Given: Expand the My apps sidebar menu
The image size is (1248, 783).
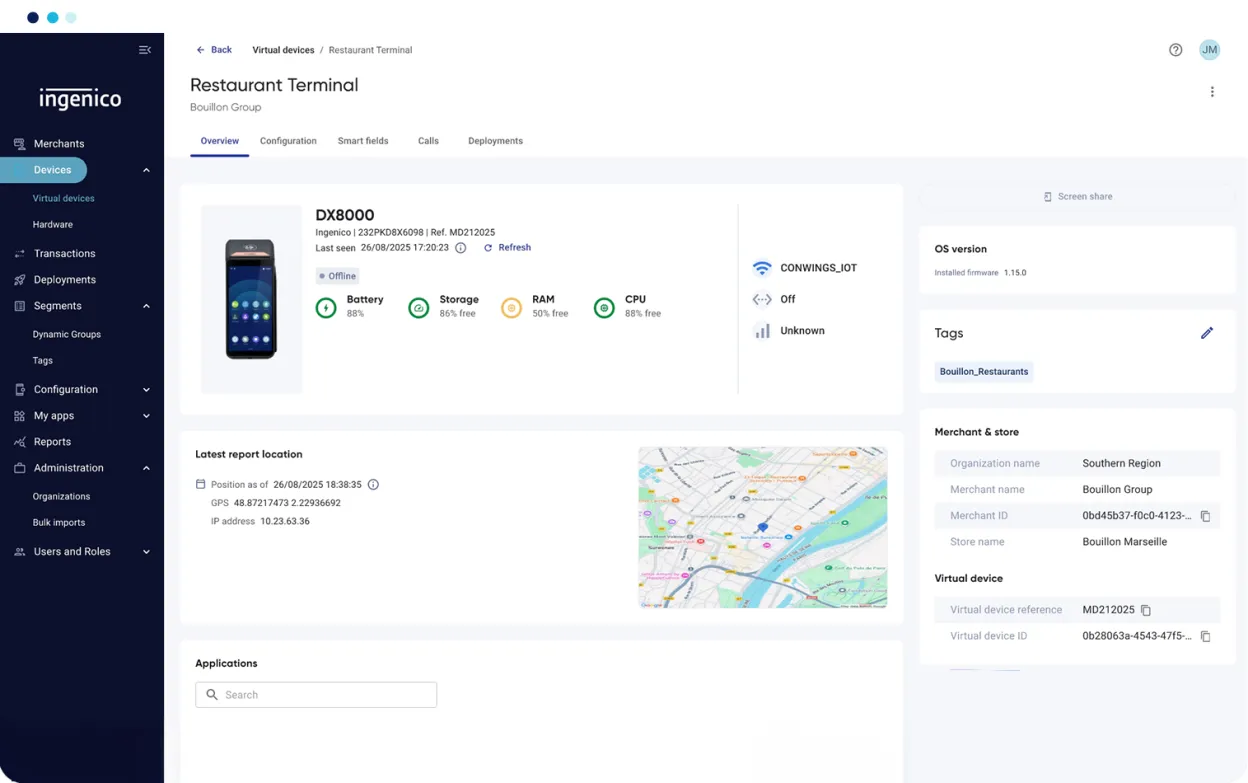Looking at the screenshot, I should 146,416.
